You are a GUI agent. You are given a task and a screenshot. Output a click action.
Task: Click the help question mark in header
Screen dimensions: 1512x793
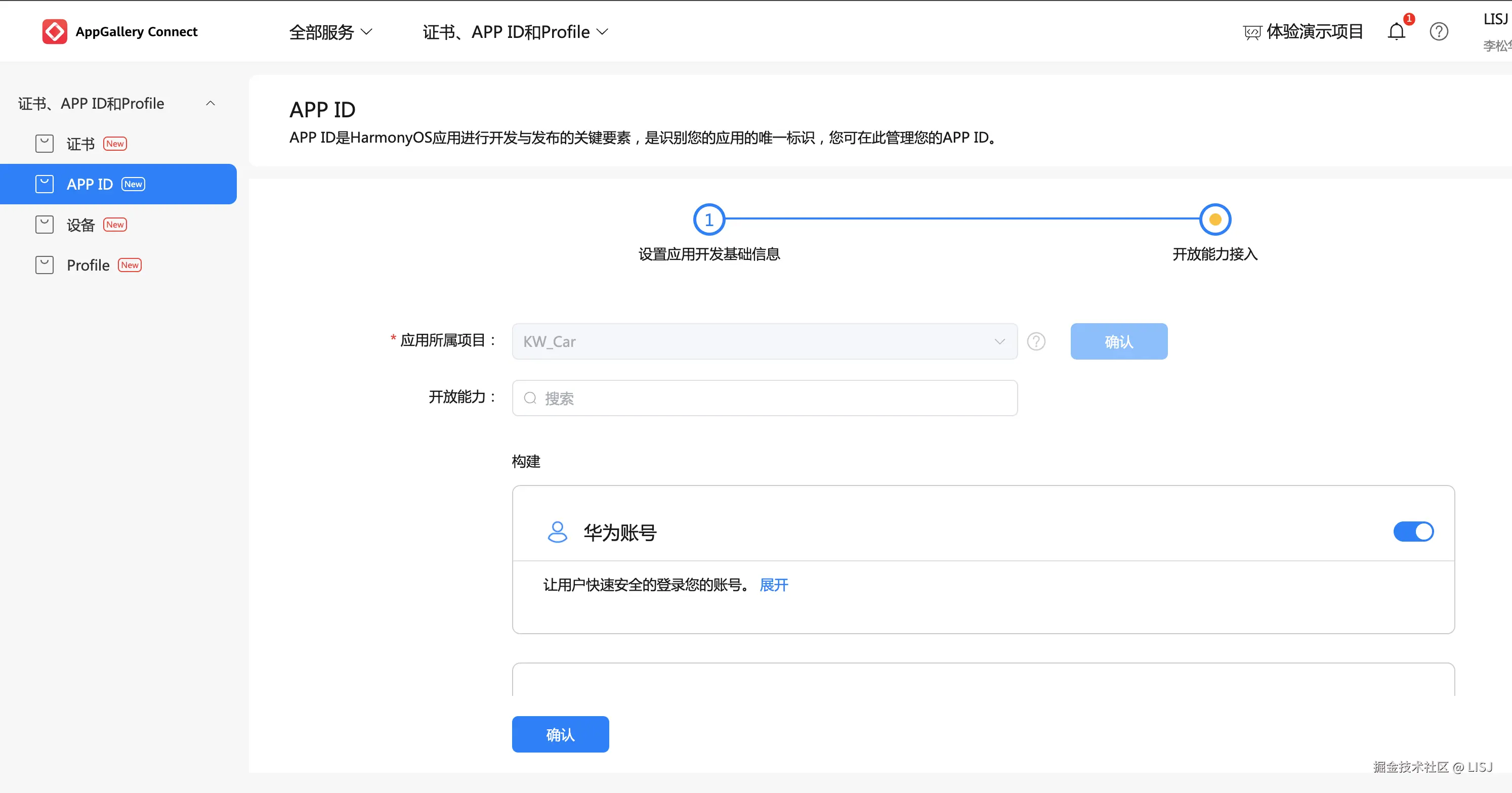click(x=1439, y=32)
